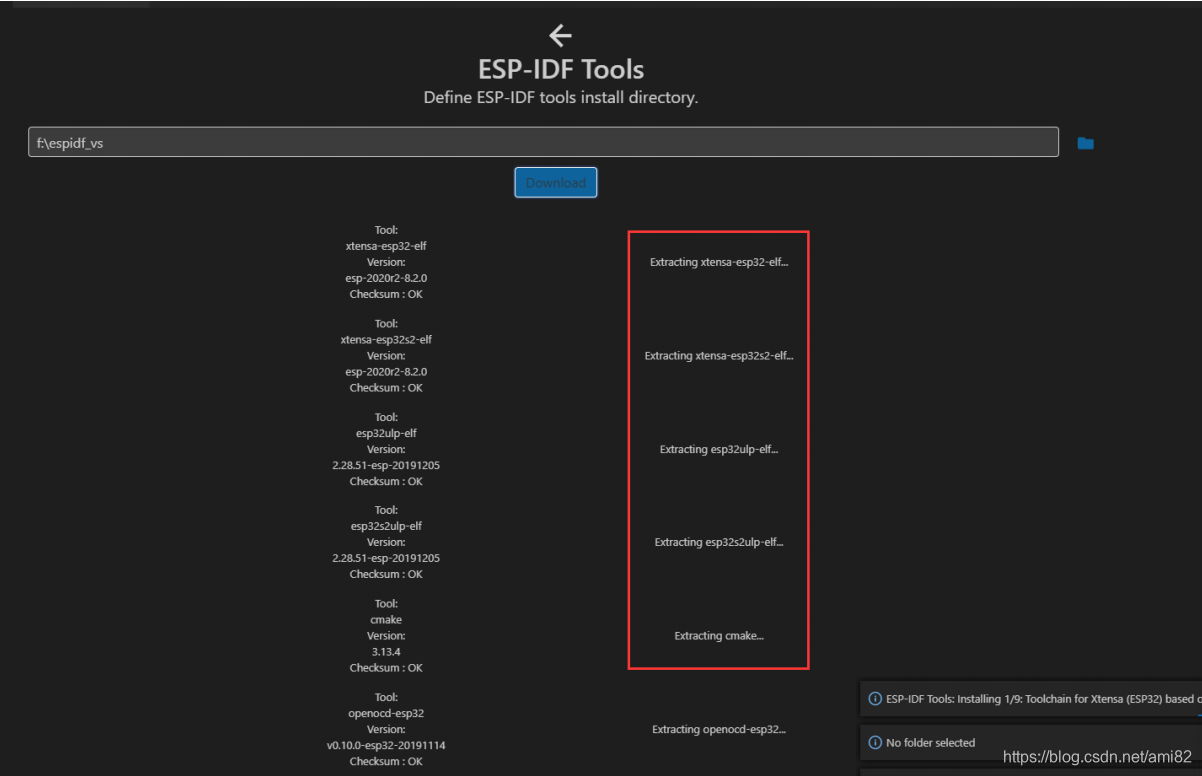1202x776 pixels.
Task: Go back using the left arrow icon
Action: pyautogui.click(x=560, y=36)
